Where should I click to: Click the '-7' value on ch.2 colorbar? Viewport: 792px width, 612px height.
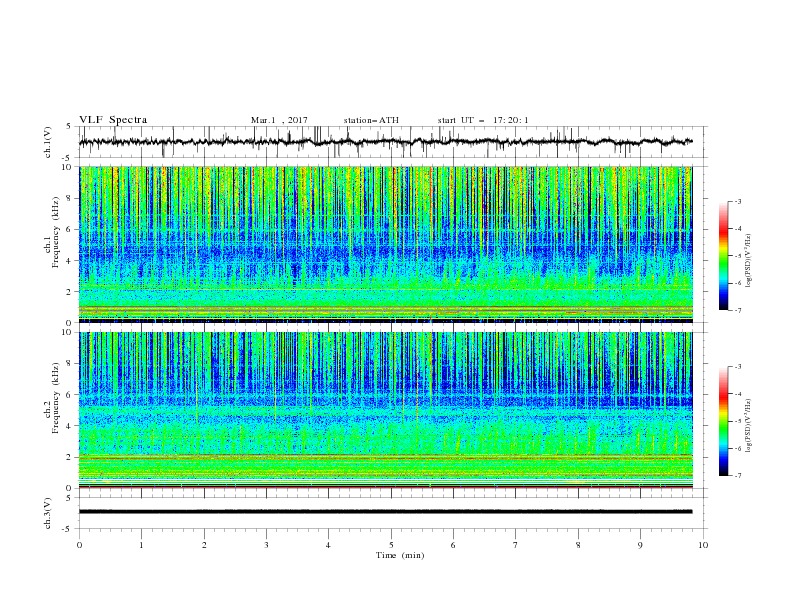(737, 476)
